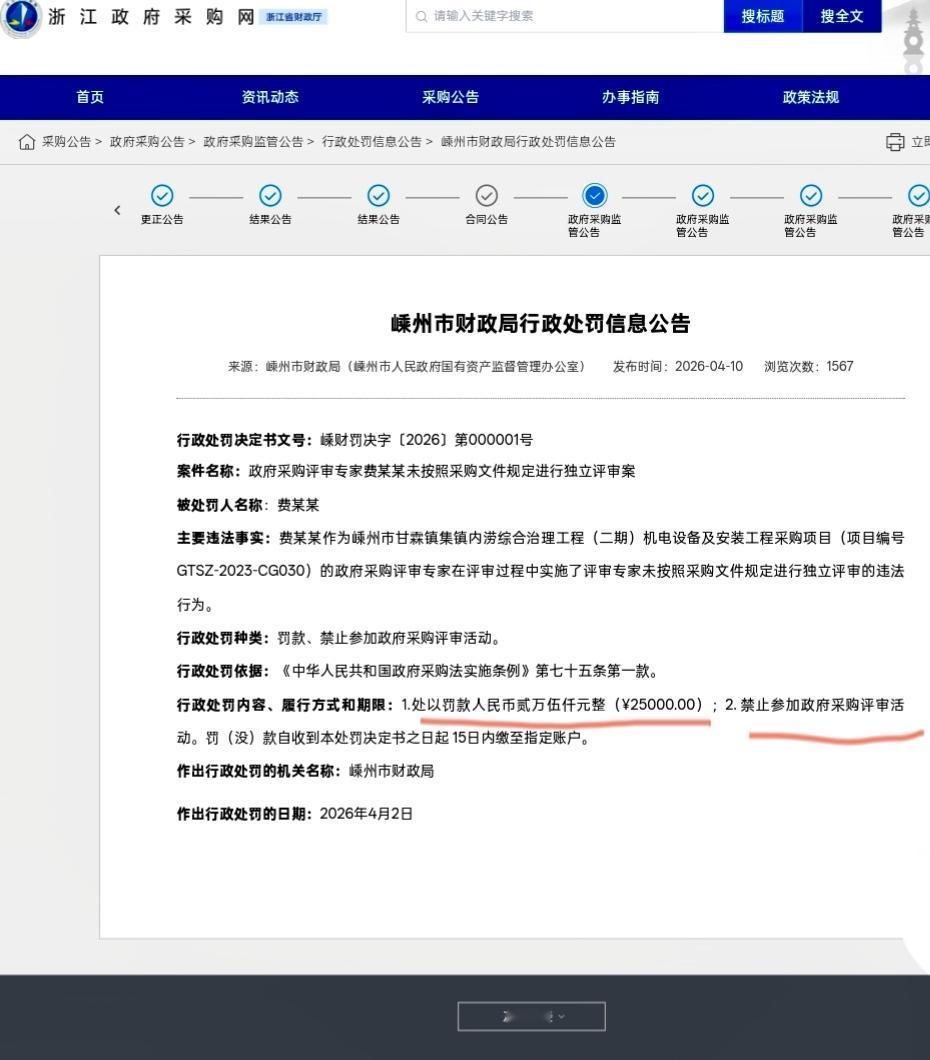Go to 首页 in navigation bar

coord(90,97)
